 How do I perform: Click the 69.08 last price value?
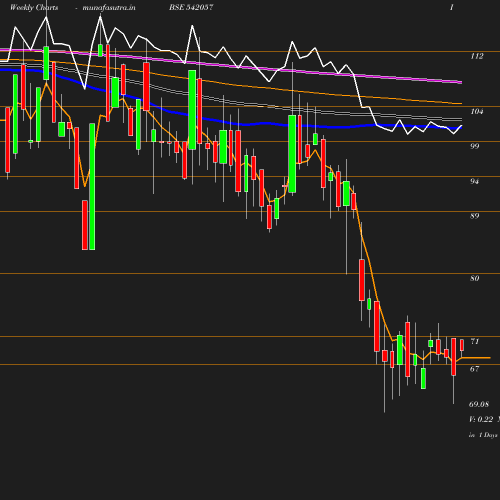479,404
